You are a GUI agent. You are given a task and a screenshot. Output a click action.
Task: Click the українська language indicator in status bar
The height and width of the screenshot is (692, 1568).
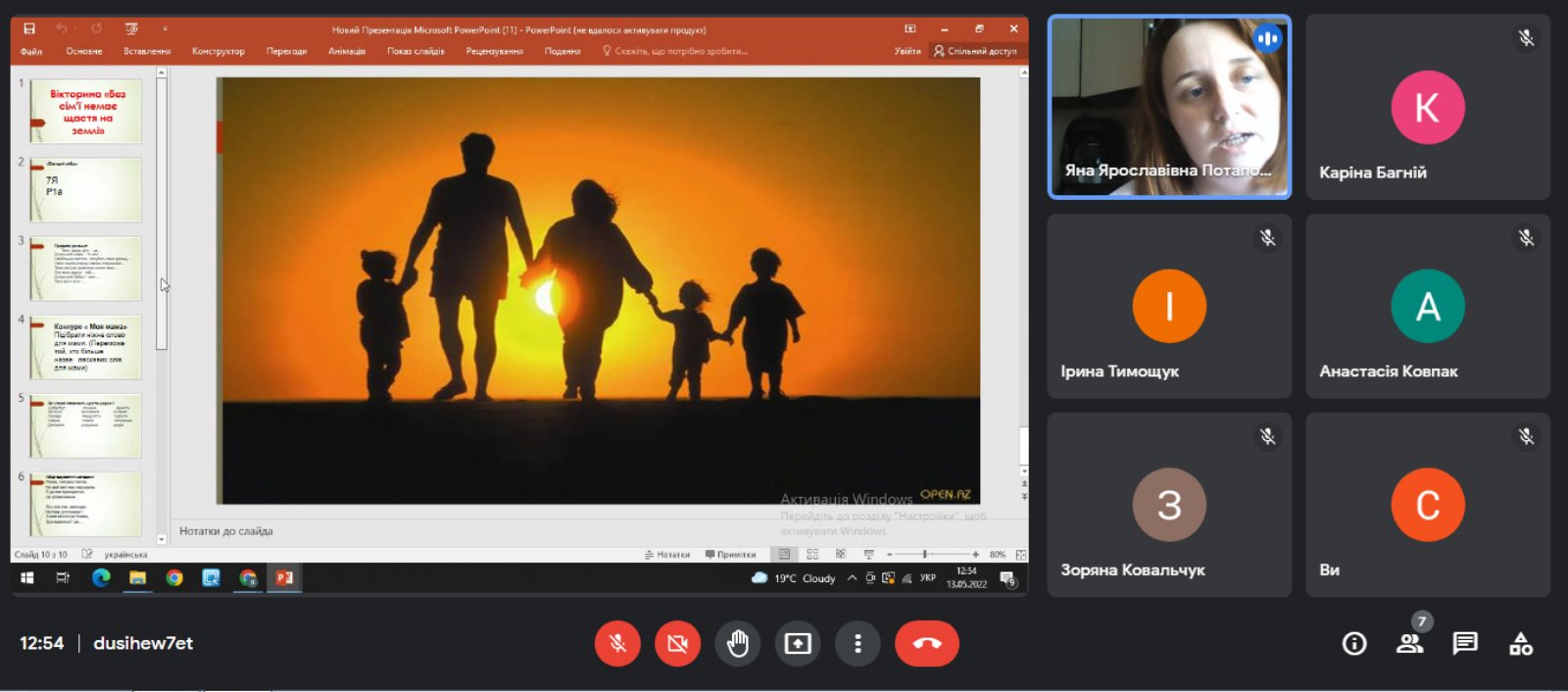pos(125,555)
